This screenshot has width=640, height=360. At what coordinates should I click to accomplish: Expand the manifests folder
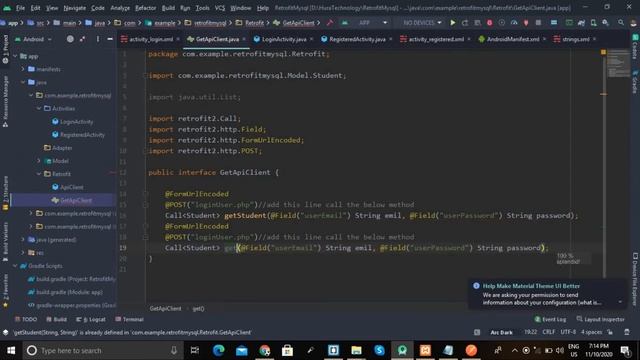[x=23, y=69]
